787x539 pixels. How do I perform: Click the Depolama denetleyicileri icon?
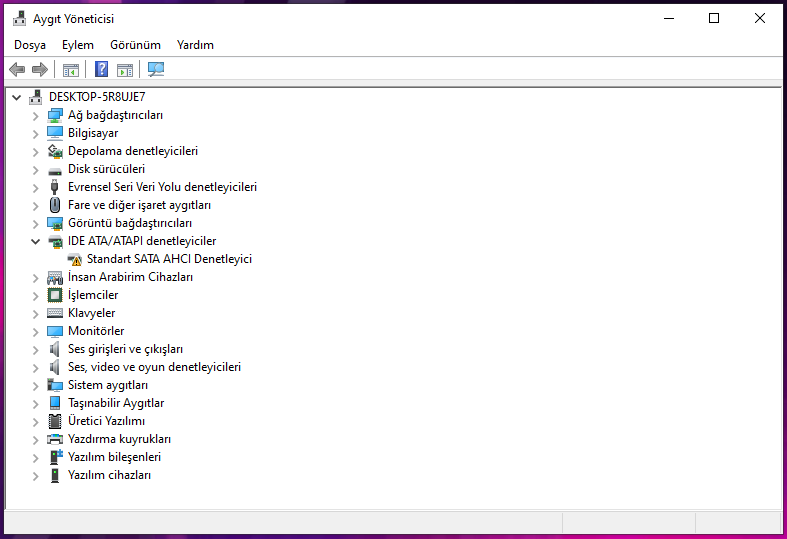click(x=55, y=151)
